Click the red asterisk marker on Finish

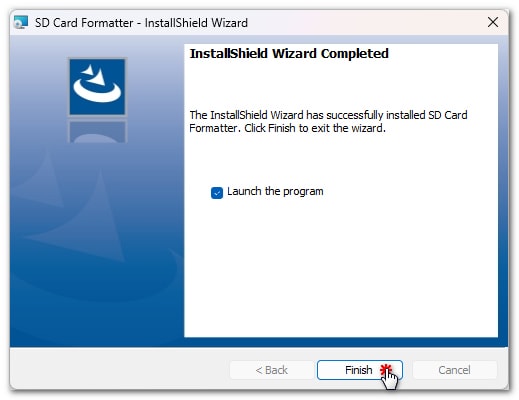click(x=386, y=369)
